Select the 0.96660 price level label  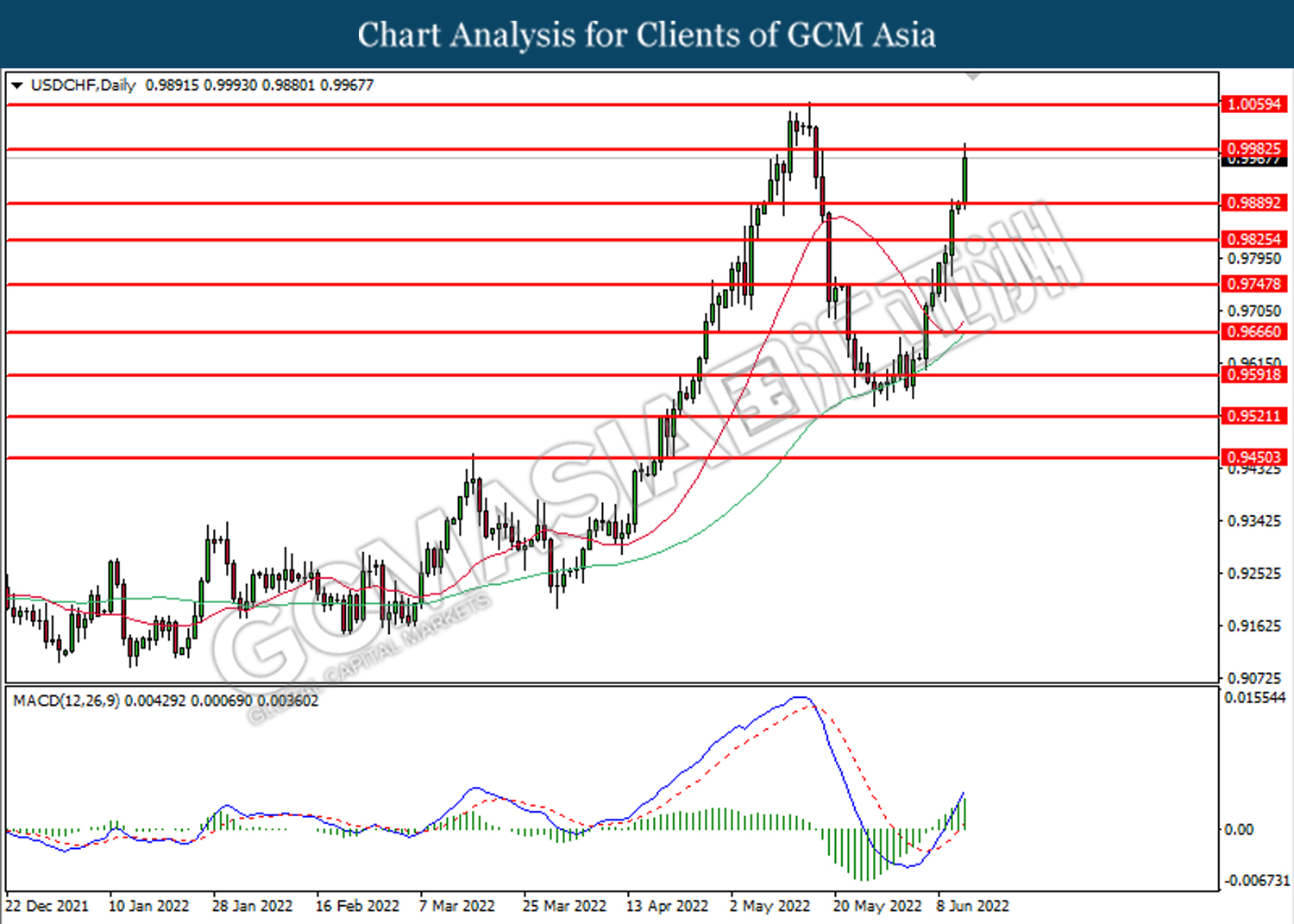tap(1254, 332)
